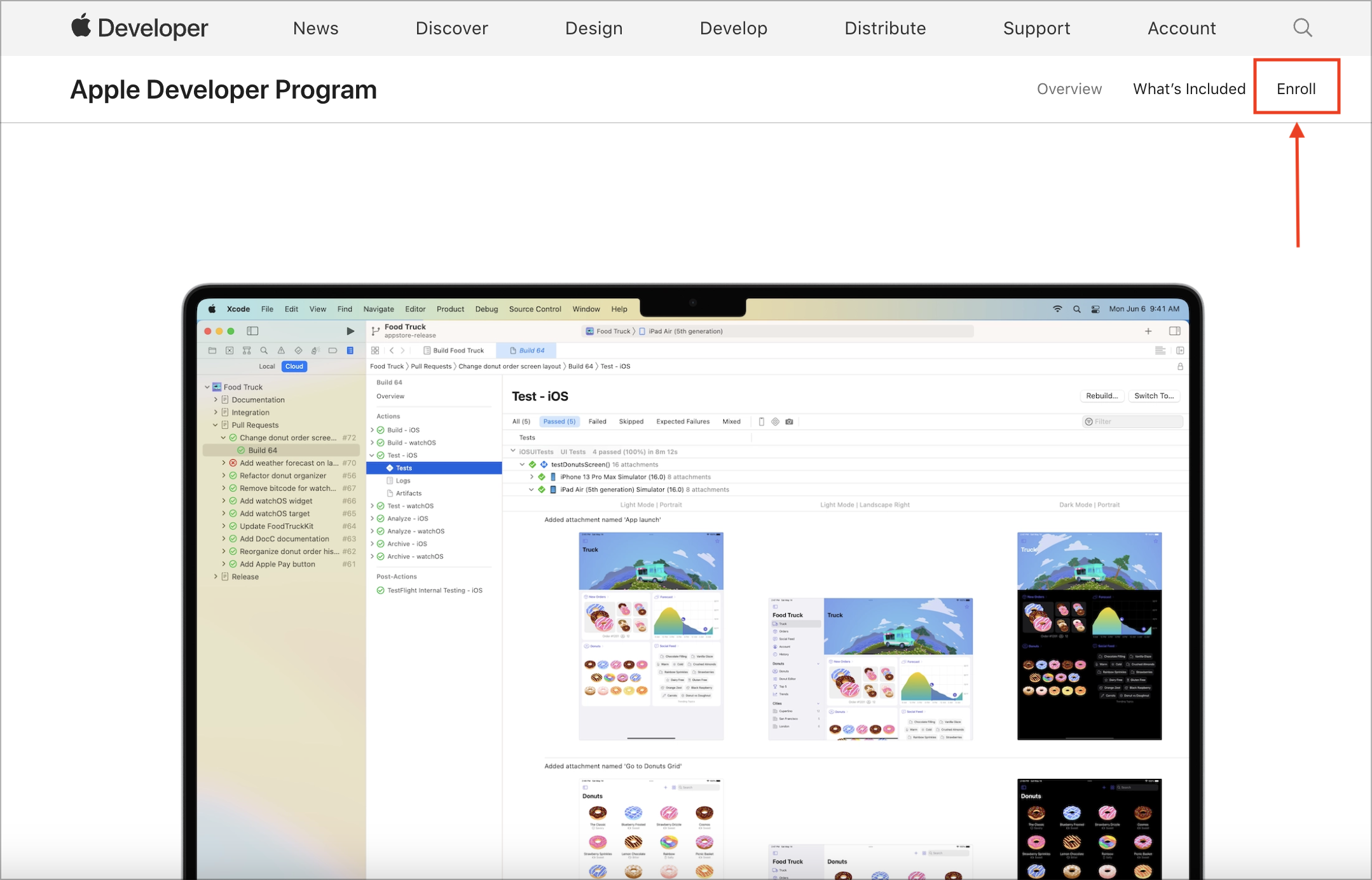Click the test Filter field

tap(1132, 422)
